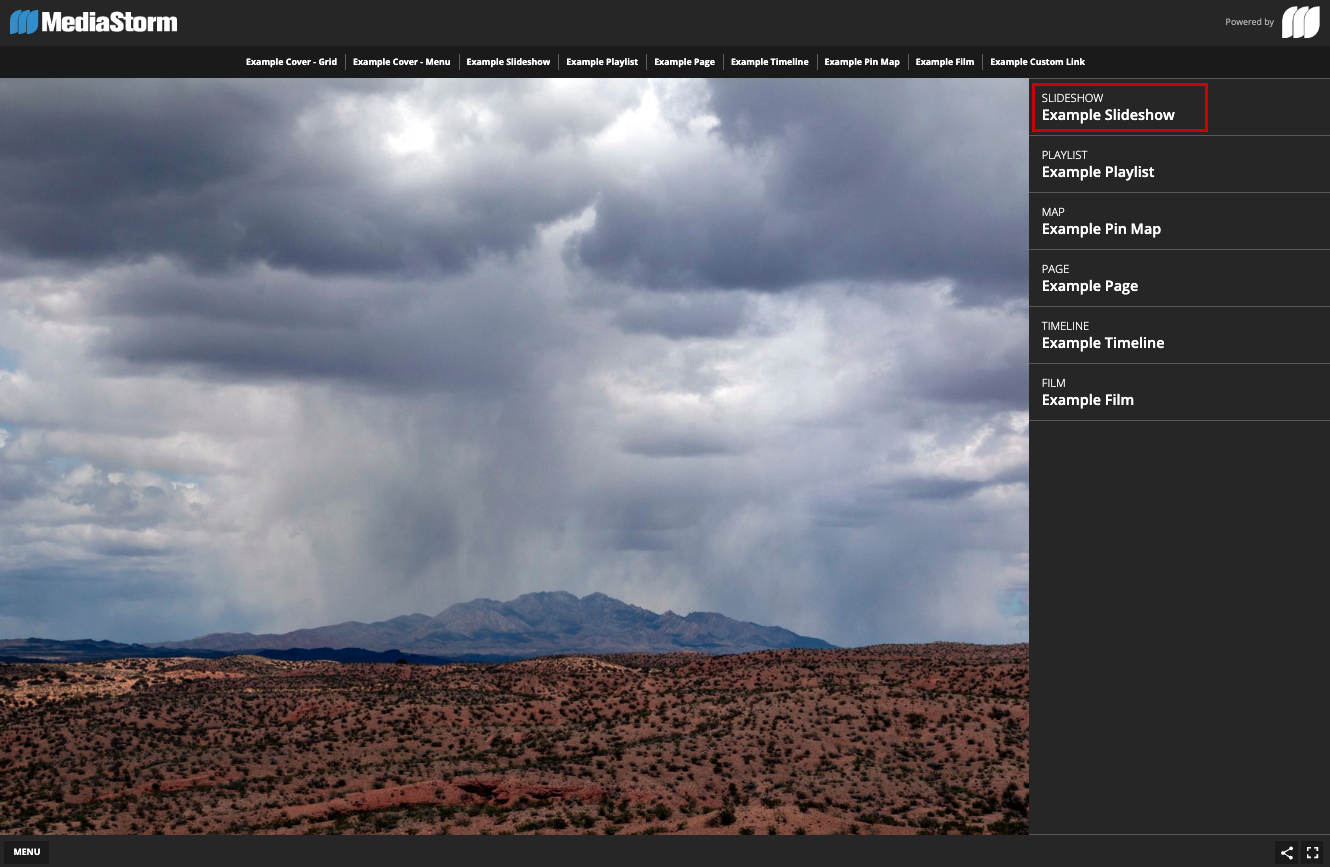1330x867 pixels.
Task: Select Example Playlist in the sidebar list
Action: click(1098, 165)
